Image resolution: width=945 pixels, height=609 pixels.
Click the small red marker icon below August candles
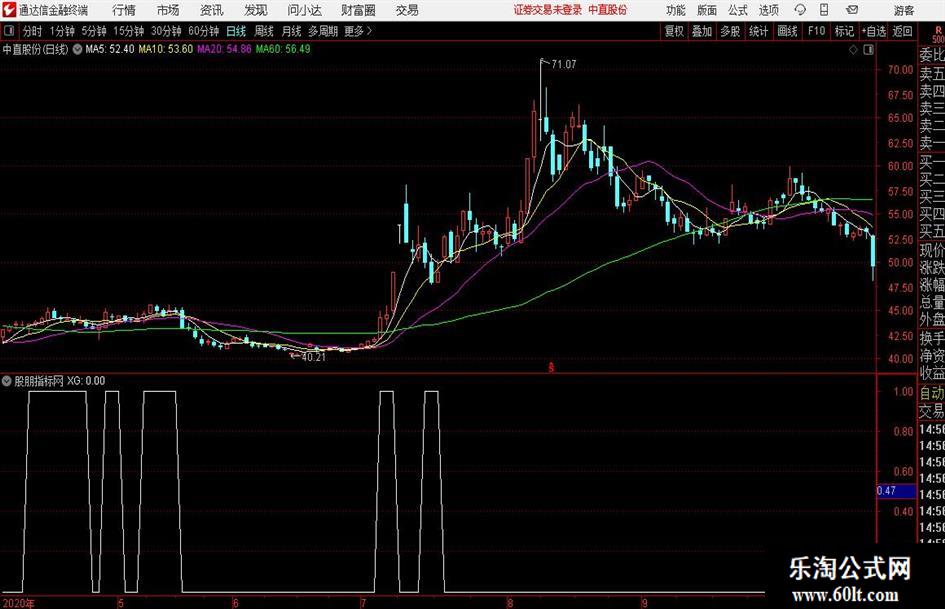coord(551,367)
